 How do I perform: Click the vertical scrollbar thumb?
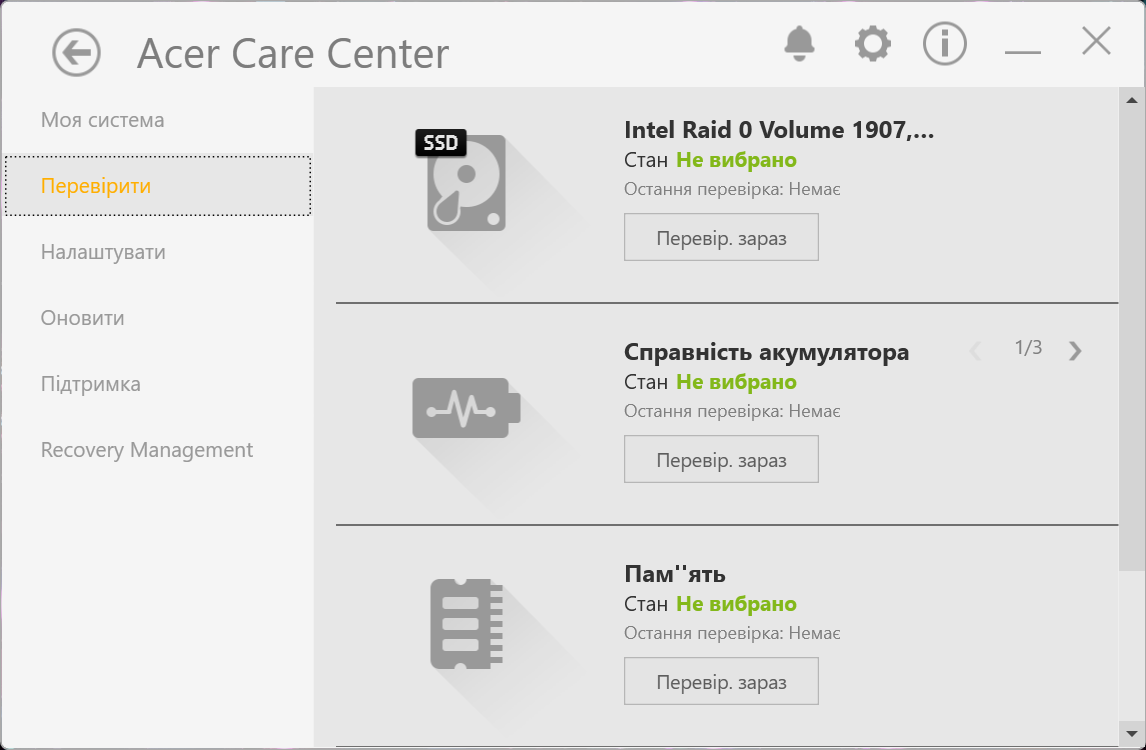tap(1132, 340)
